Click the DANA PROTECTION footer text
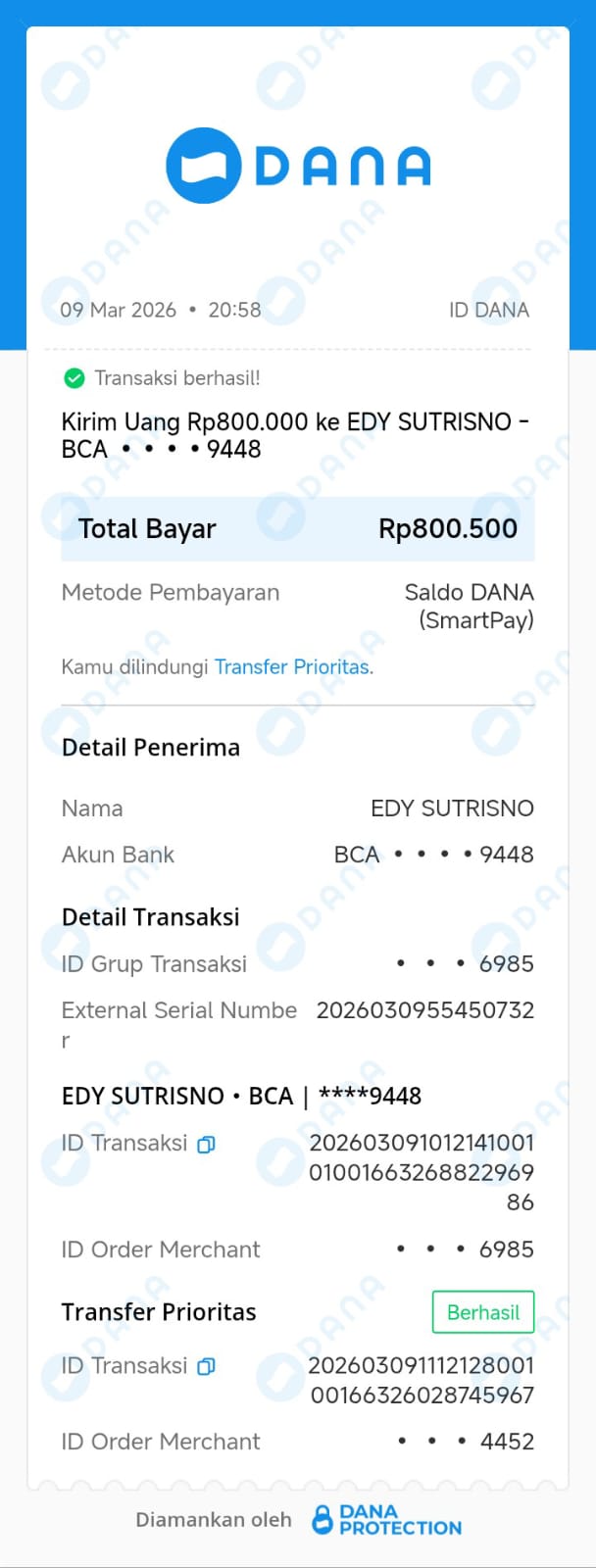Viewport: 596px width, 1568px height. (x=400, y=1520)
